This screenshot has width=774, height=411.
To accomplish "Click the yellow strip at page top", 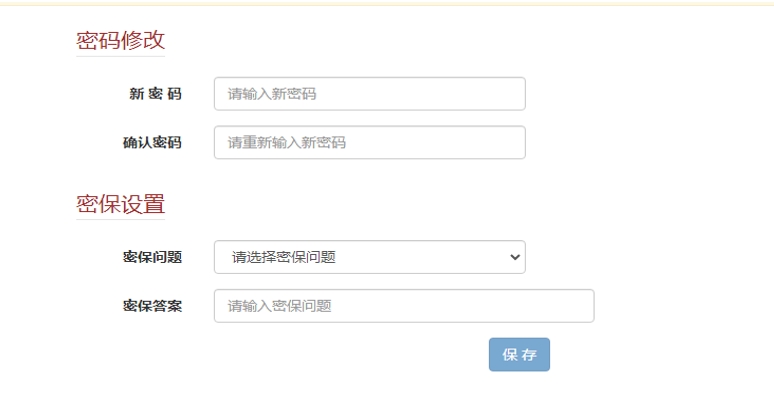I will coord(387,3).
